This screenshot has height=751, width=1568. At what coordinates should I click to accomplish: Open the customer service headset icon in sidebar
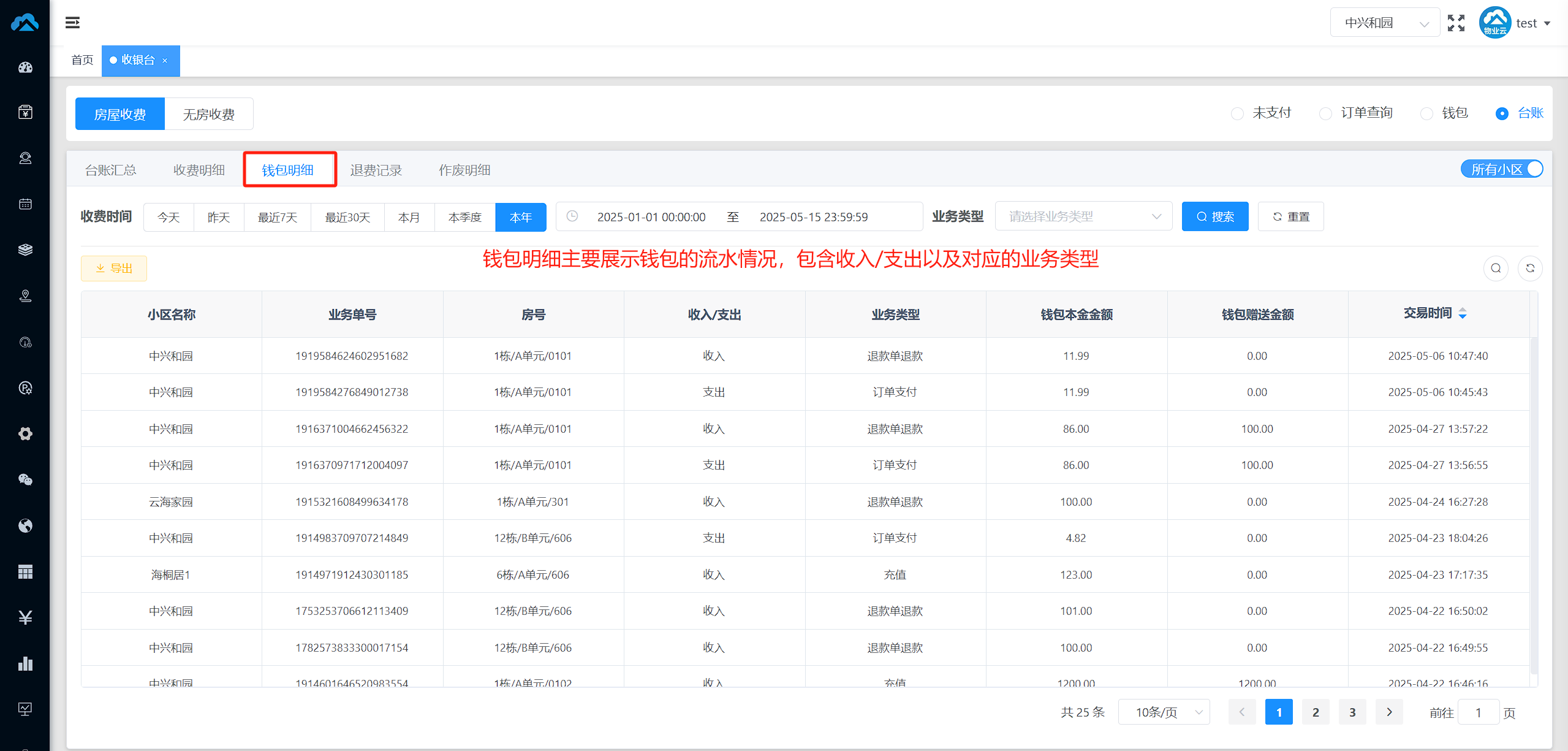point(25,158)
